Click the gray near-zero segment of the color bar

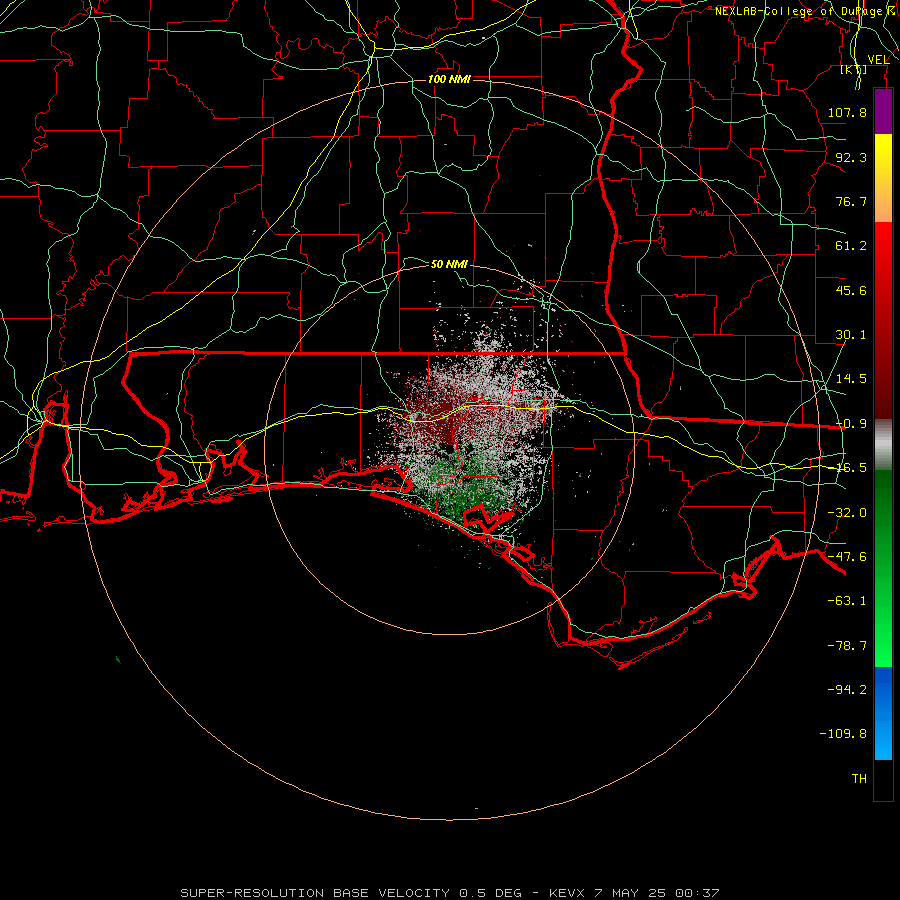(883, 445)
